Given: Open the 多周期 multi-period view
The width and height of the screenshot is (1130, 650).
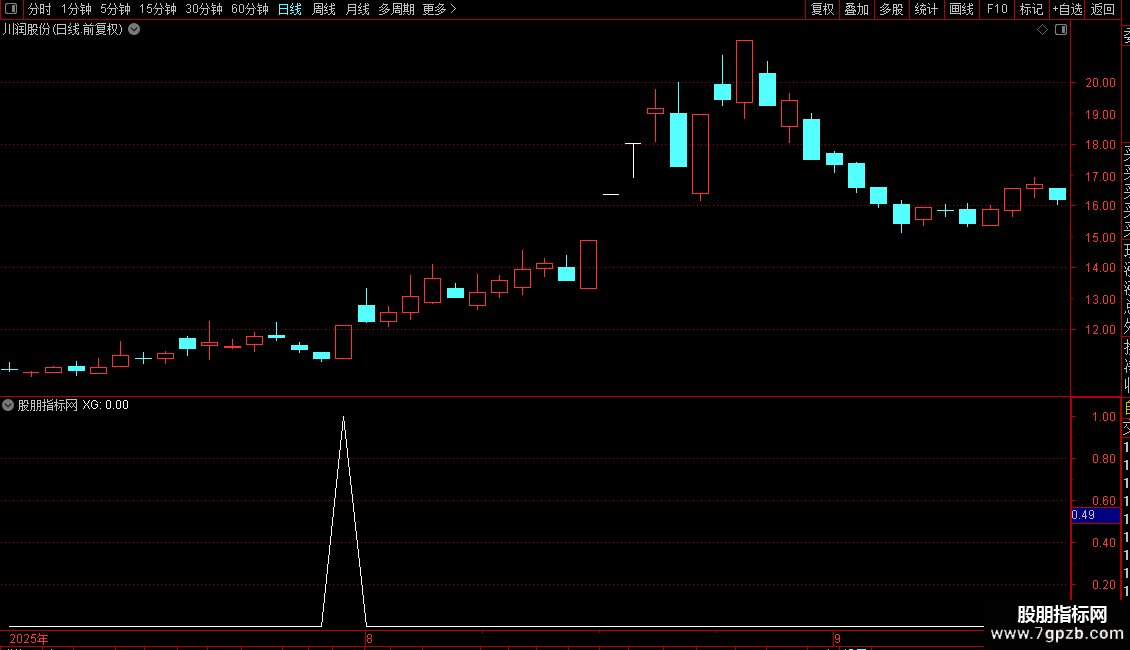Looking at the screenshot, I should tap(396, 9).
